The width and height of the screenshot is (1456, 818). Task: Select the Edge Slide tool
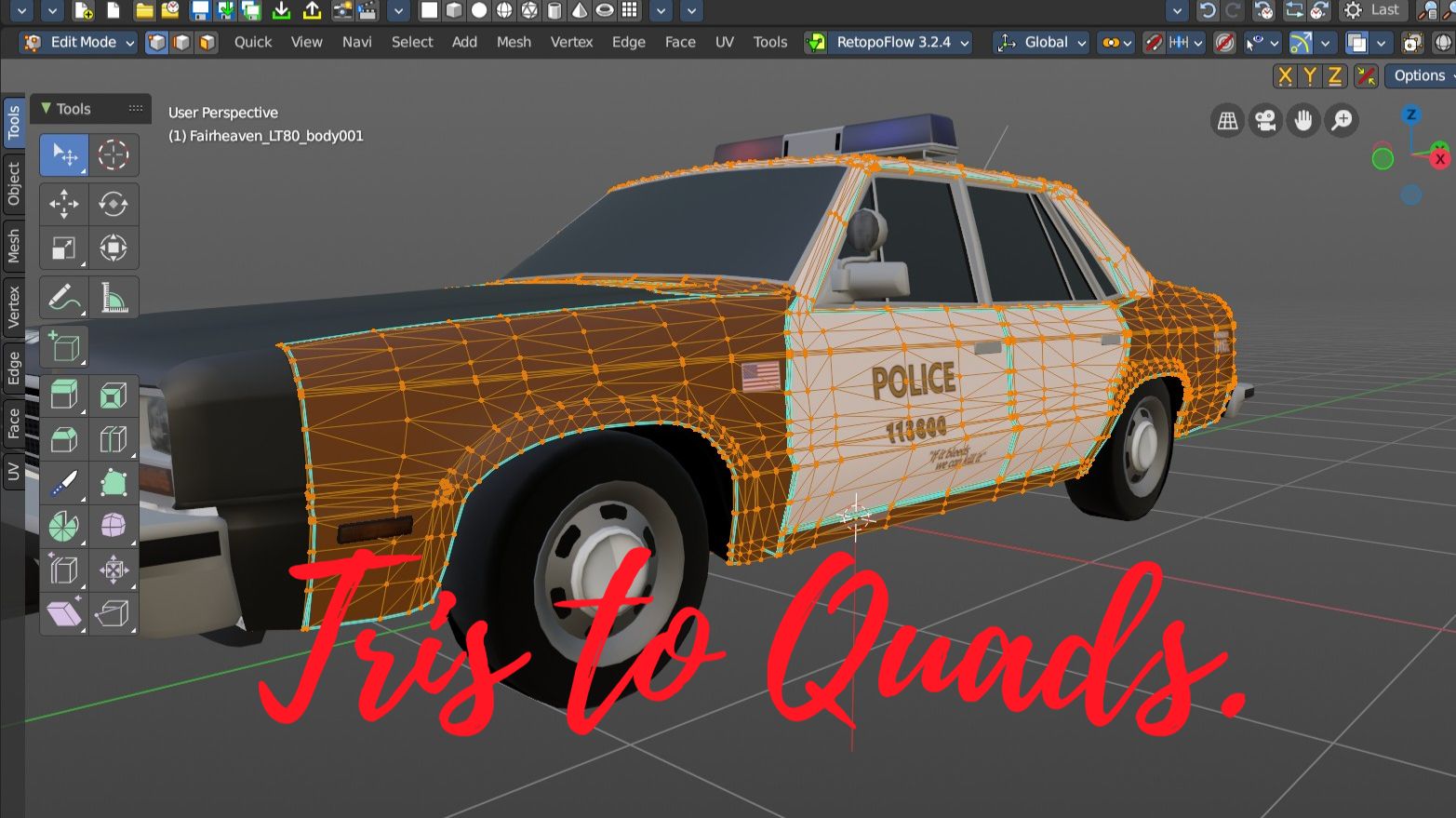[64, 570]
